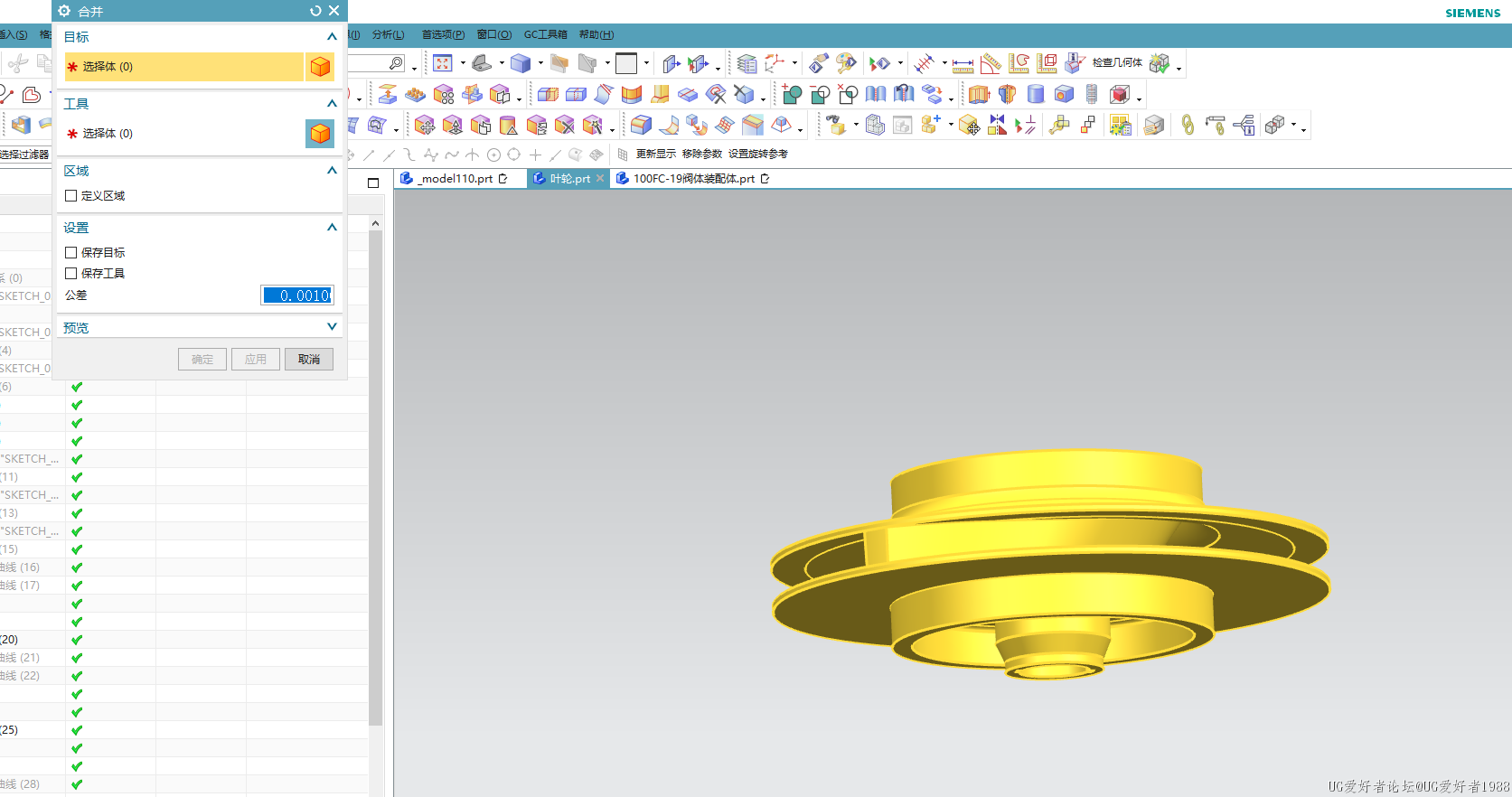Select the blue Cylinder primitive icon

pos(1036,94)
